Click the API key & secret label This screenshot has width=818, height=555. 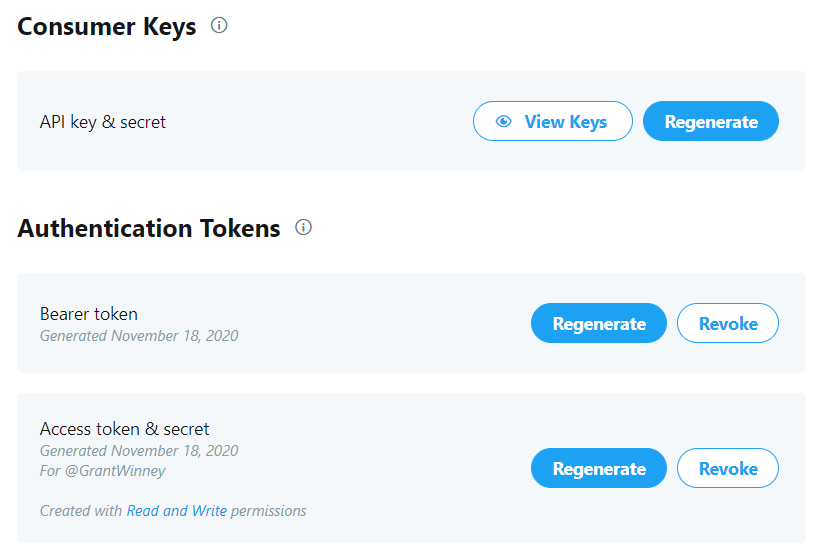[103, 122]
